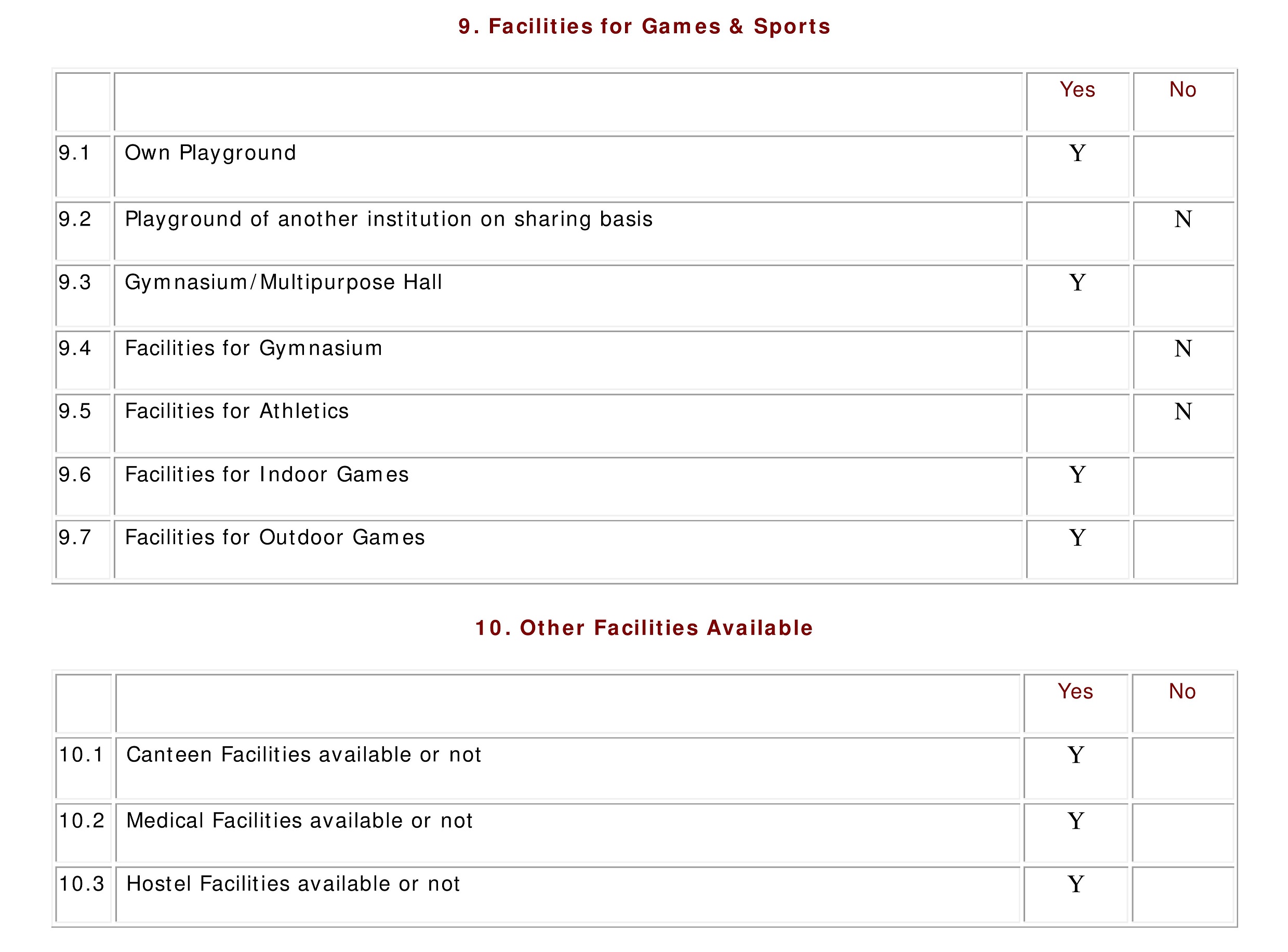Click the Yes header in Games & Sports table

pos(1077,90)
